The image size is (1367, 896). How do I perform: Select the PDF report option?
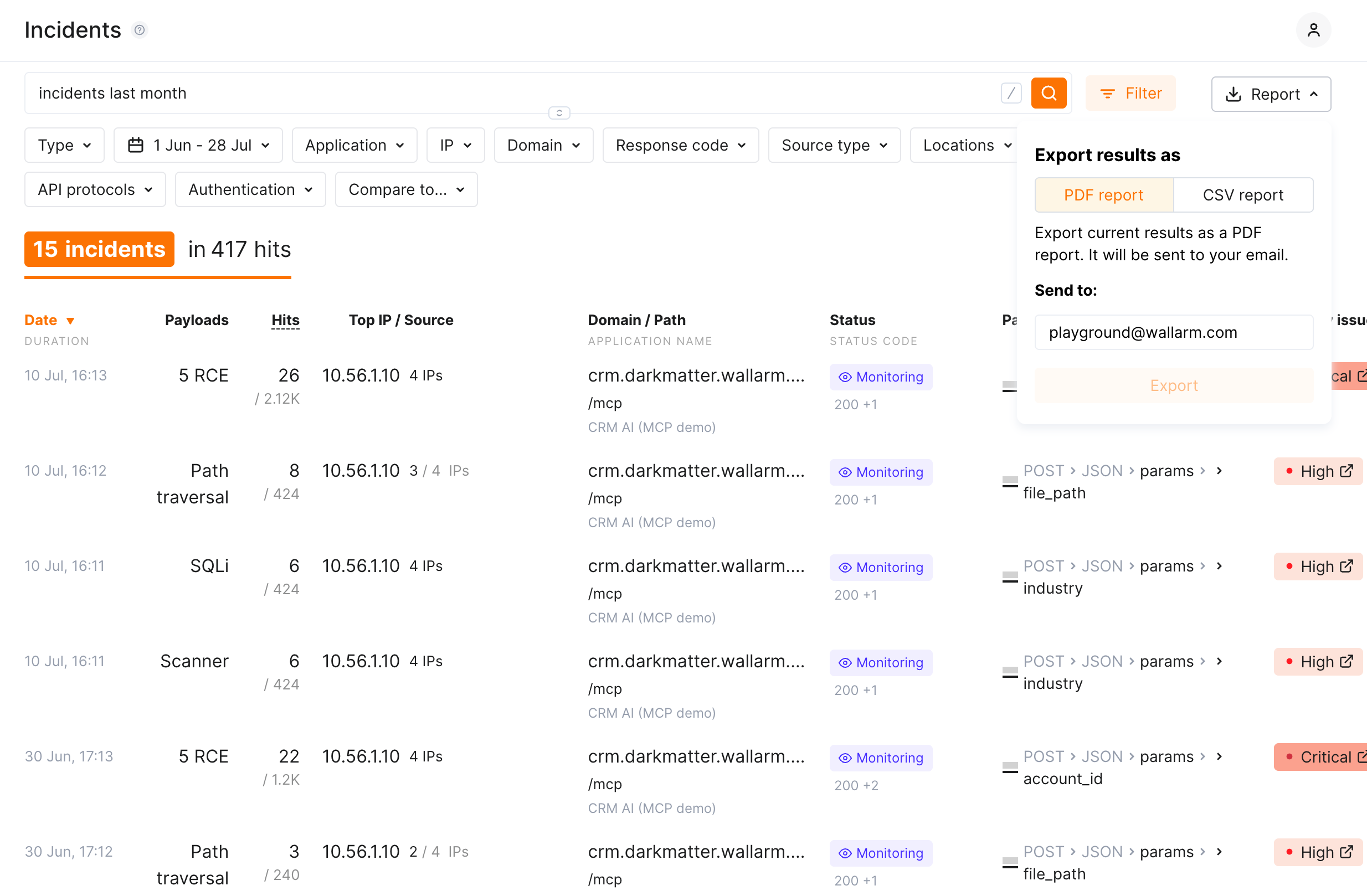pyautogui.click(x=1103, y=195)
